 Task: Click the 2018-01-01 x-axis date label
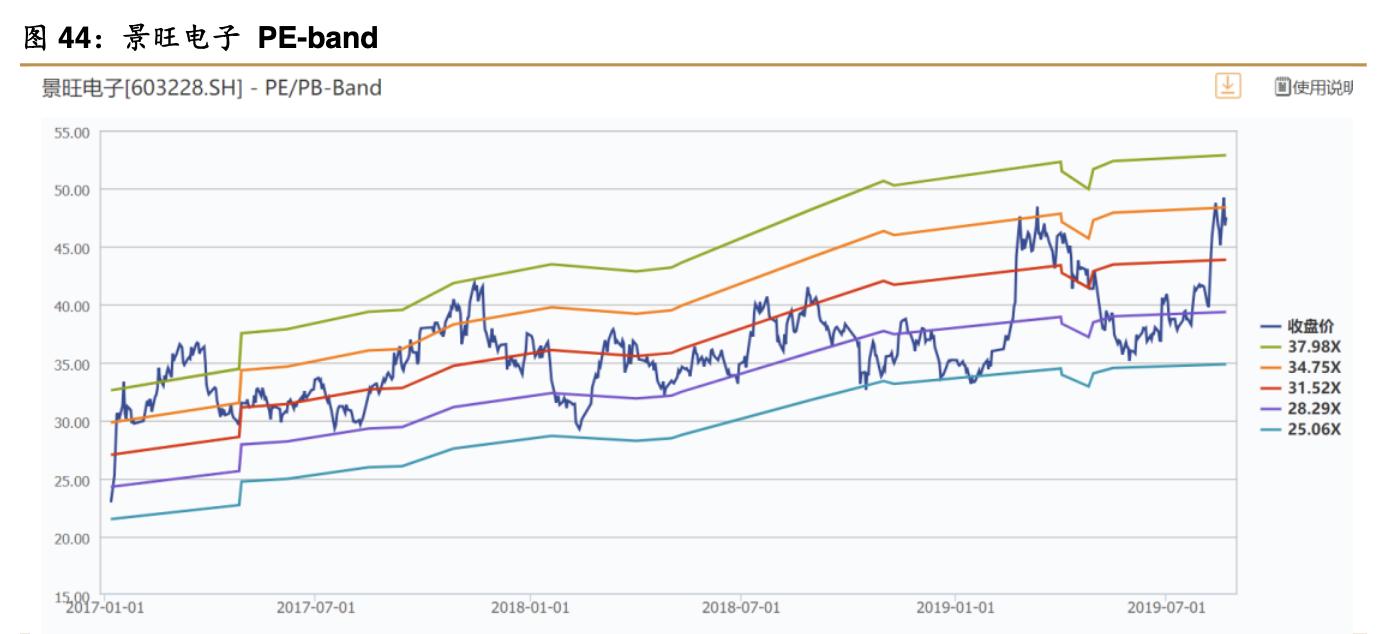coord(530,607)
